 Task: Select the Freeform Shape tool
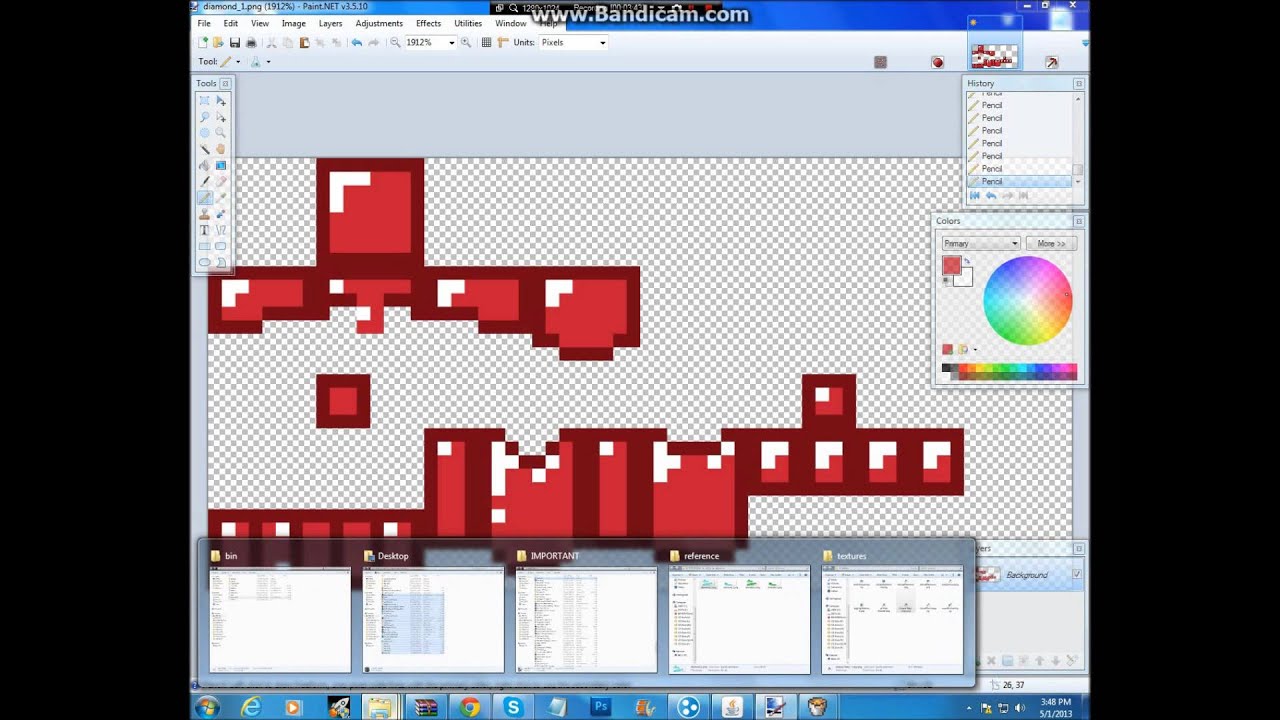click(x=221, y=262)
